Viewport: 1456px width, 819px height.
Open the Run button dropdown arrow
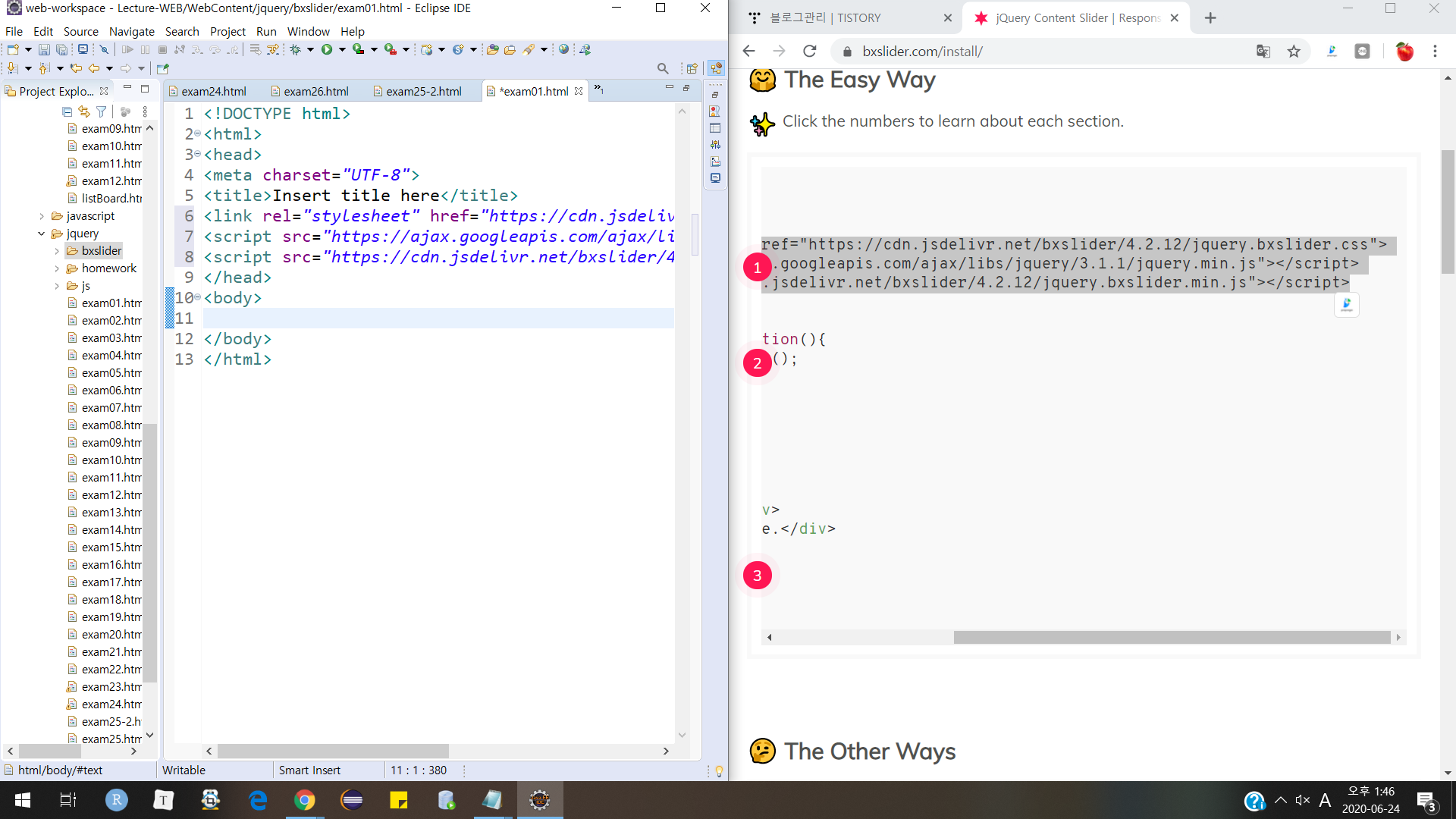pyautogui.click(x=342, y=50)
